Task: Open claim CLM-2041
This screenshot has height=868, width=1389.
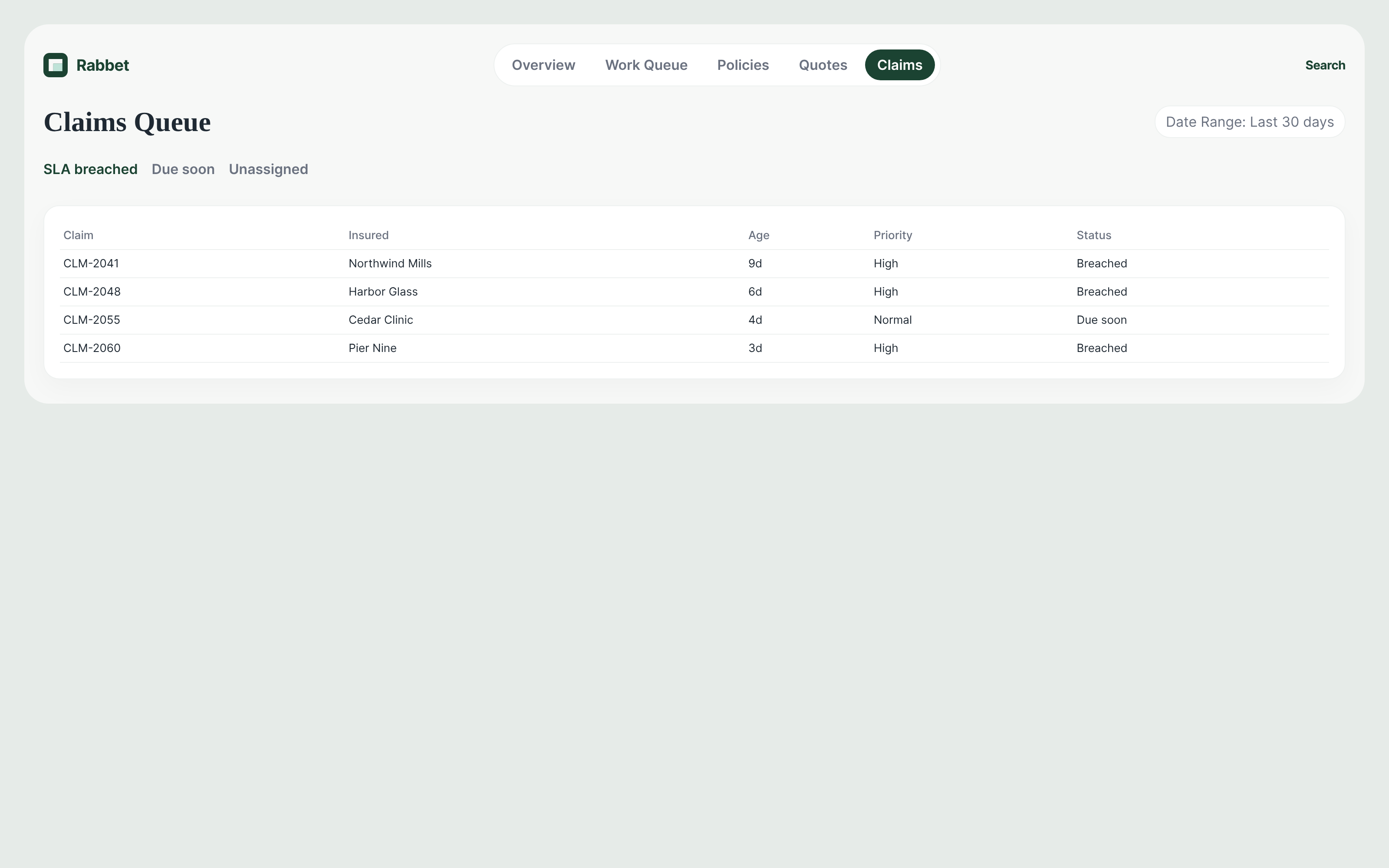Action: click(x=91, y=263)
